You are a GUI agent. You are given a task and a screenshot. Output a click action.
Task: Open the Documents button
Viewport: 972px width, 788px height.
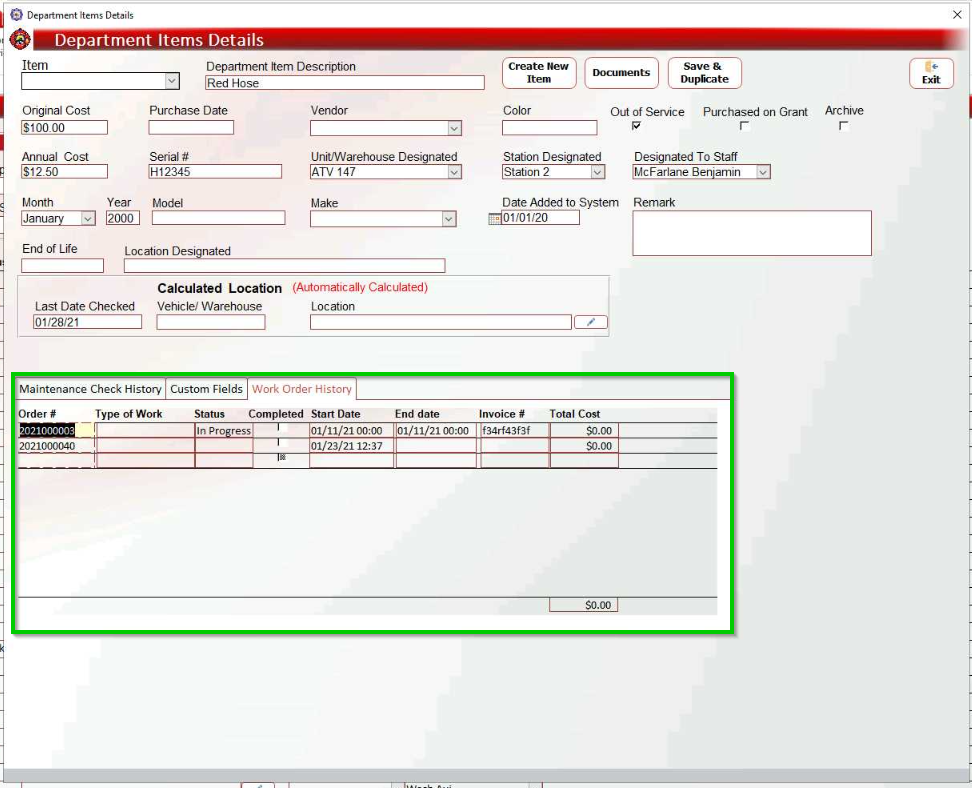point(621,73)
